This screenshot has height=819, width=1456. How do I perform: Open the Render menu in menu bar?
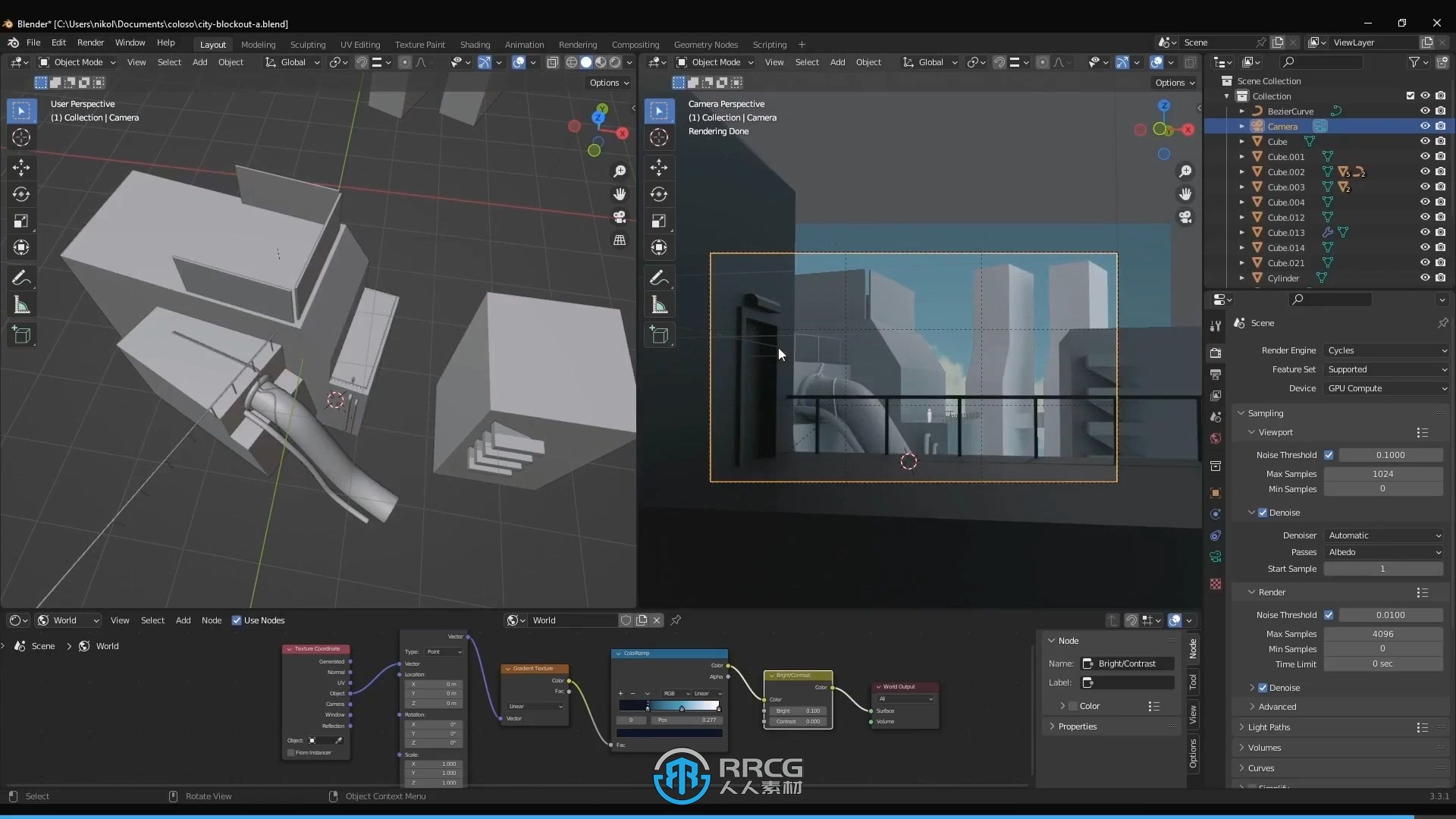tap(90, 43)
